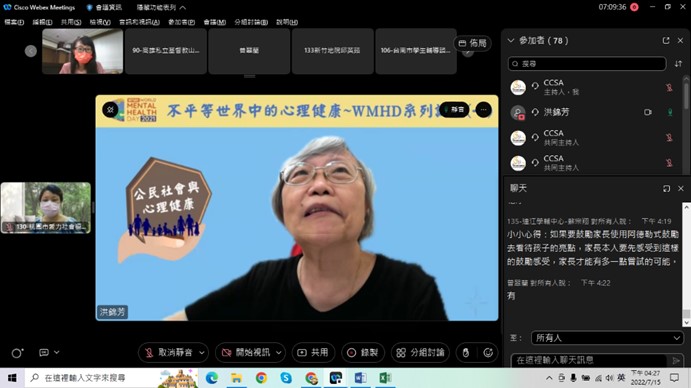The height and width of the screenshot is (388, 691).
Task: Toggle 洪錦芳 green microphone icon
Action: click(x=670, y=112)
